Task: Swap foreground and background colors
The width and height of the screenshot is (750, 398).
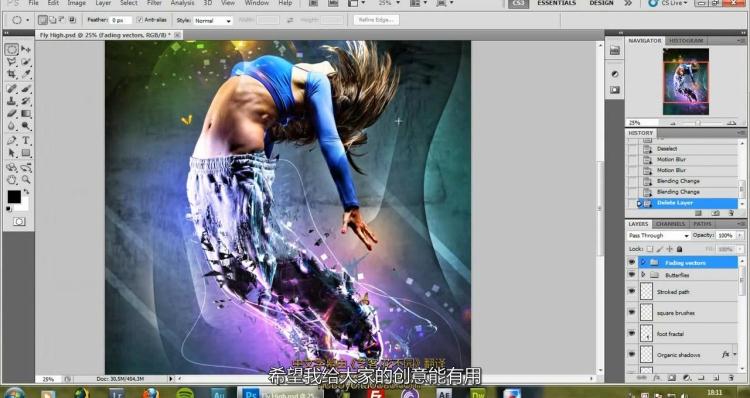Action: click(26, 191)
